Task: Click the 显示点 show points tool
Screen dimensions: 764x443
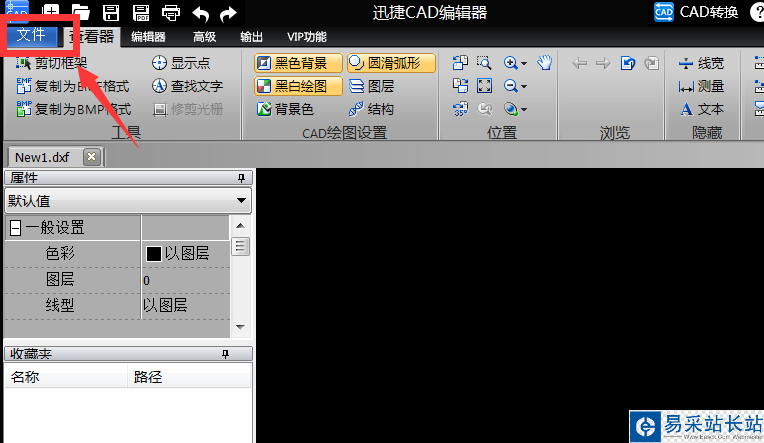Action: coord(181,63)
